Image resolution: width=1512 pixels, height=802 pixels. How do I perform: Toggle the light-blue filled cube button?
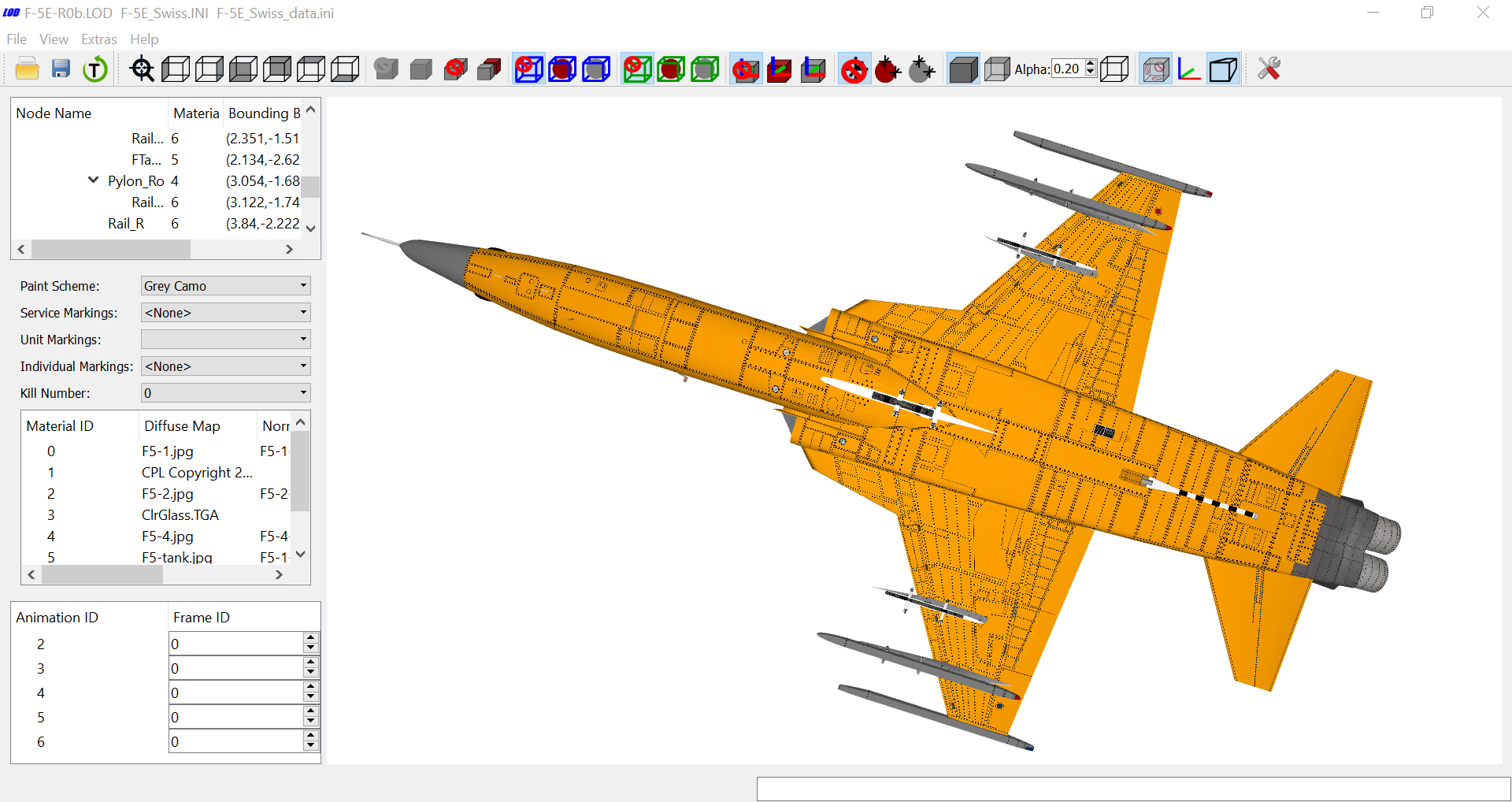1223,69
